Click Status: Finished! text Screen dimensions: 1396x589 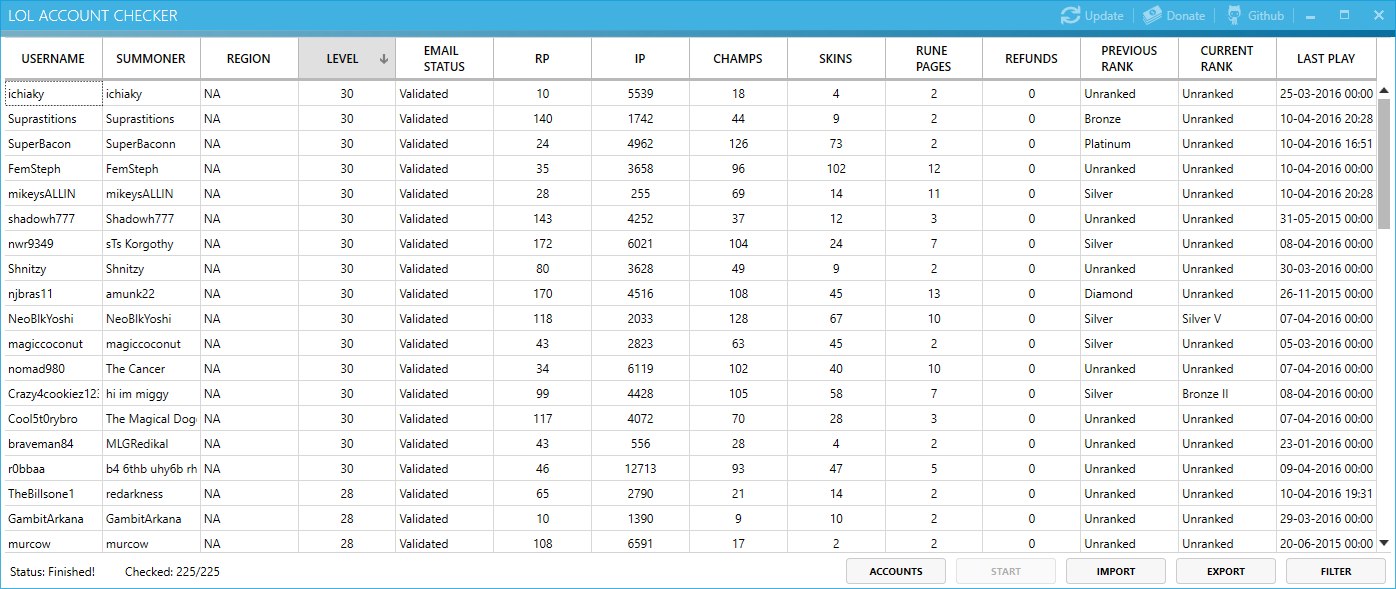click(52, 572)
